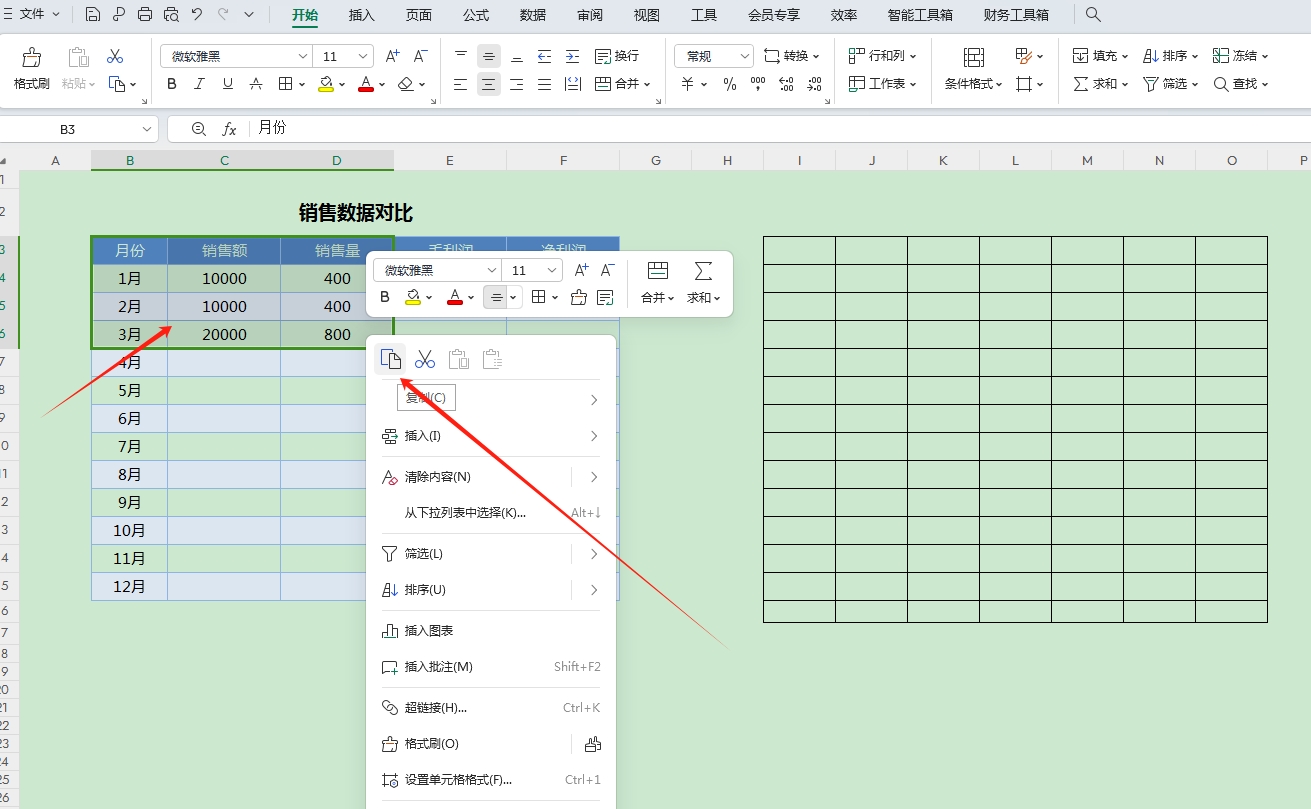The image size is (1311, 809).
Task: Toggle bottom vertical alignment in the ribbon
Action: coord(516,56)
